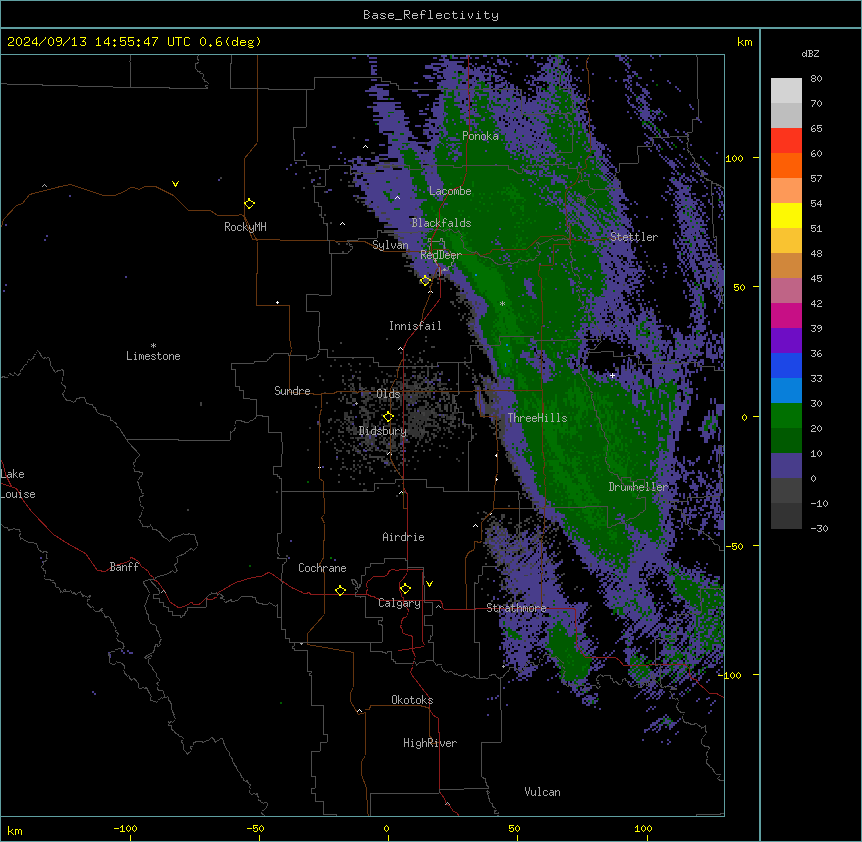
Task: Click the violet 36-39 dBZ legend swatch
Action: [x=786, y=341]
